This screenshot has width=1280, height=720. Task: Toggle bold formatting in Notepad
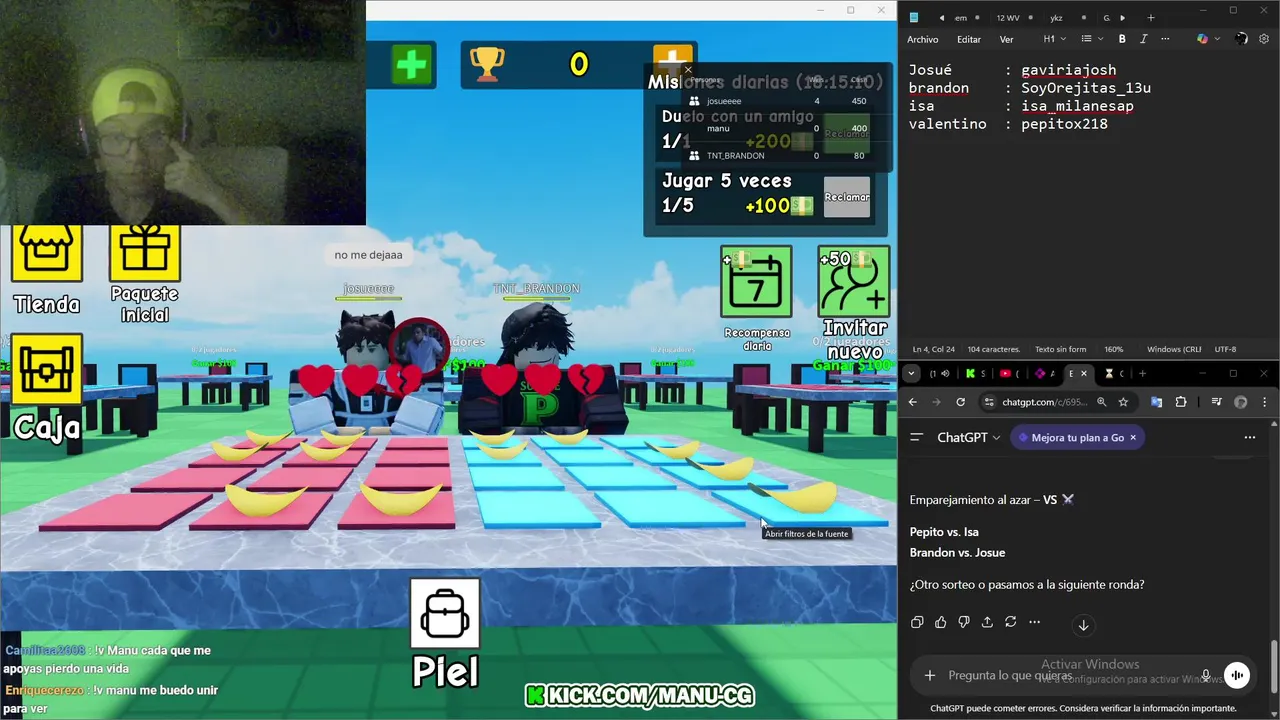(x=1122, y=39)
